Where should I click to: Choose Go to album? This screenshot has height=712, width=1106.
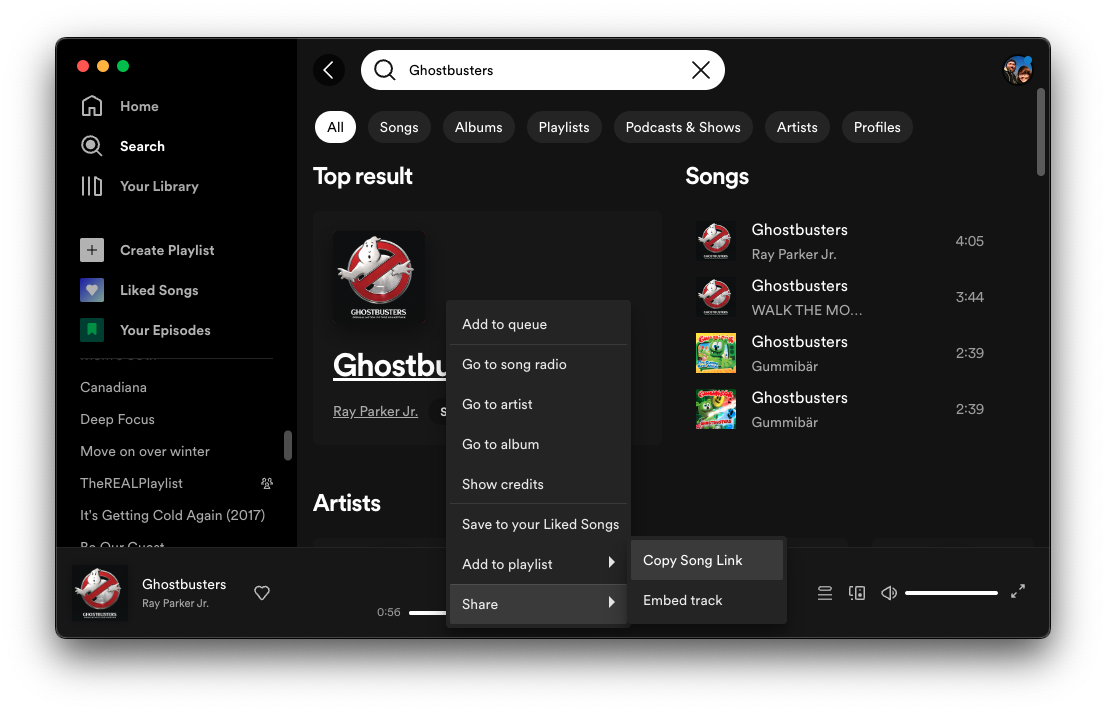(x=538, y=445)
